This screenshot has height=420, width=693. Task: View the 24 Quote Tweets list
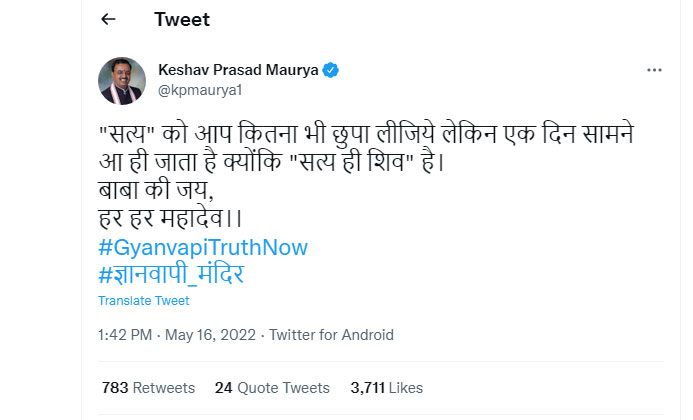(x=272, y=388)
